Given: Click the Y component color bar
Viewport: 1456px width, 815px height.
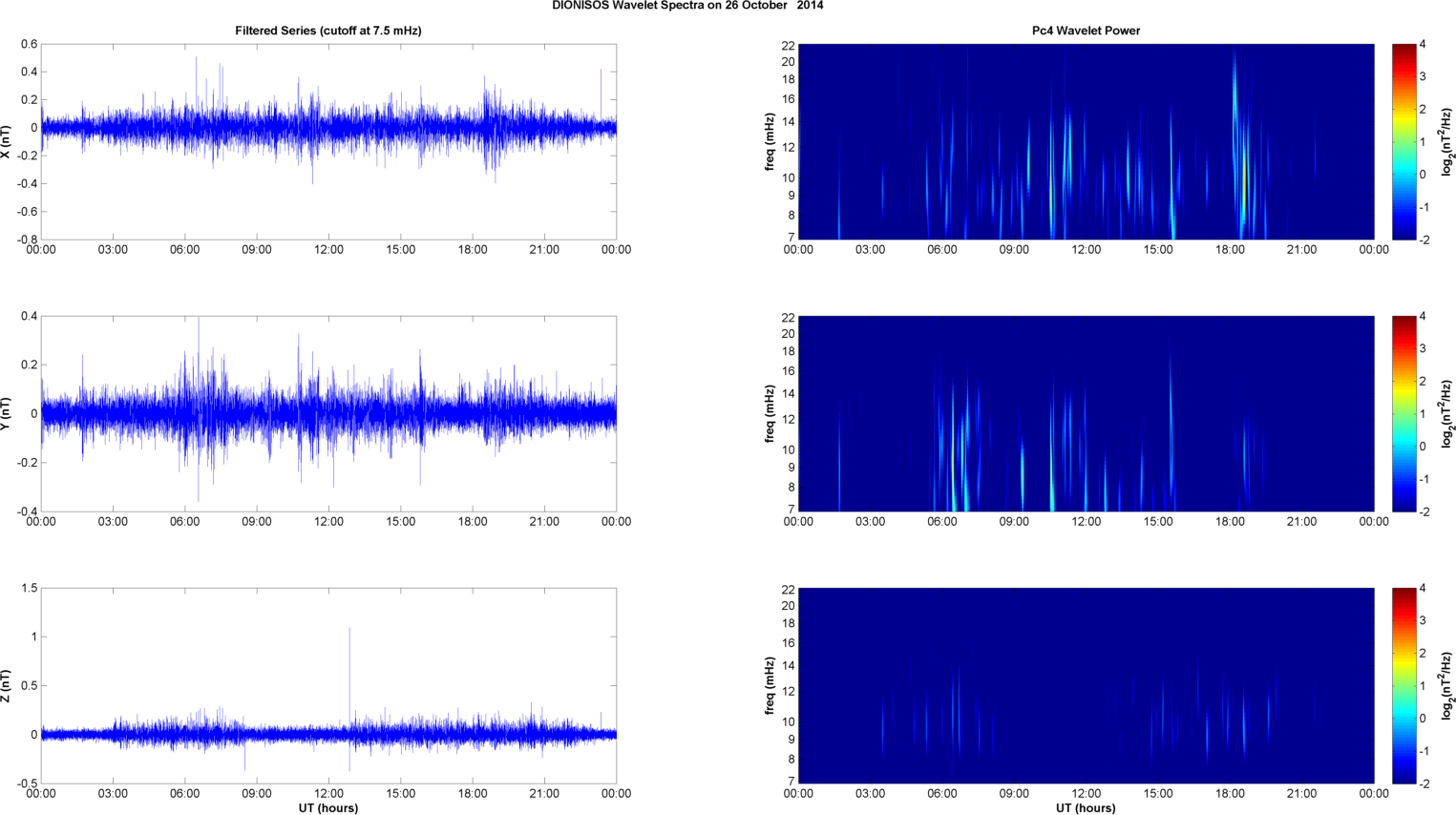Looking at the screenshot, I should (x=1403, y=413).
